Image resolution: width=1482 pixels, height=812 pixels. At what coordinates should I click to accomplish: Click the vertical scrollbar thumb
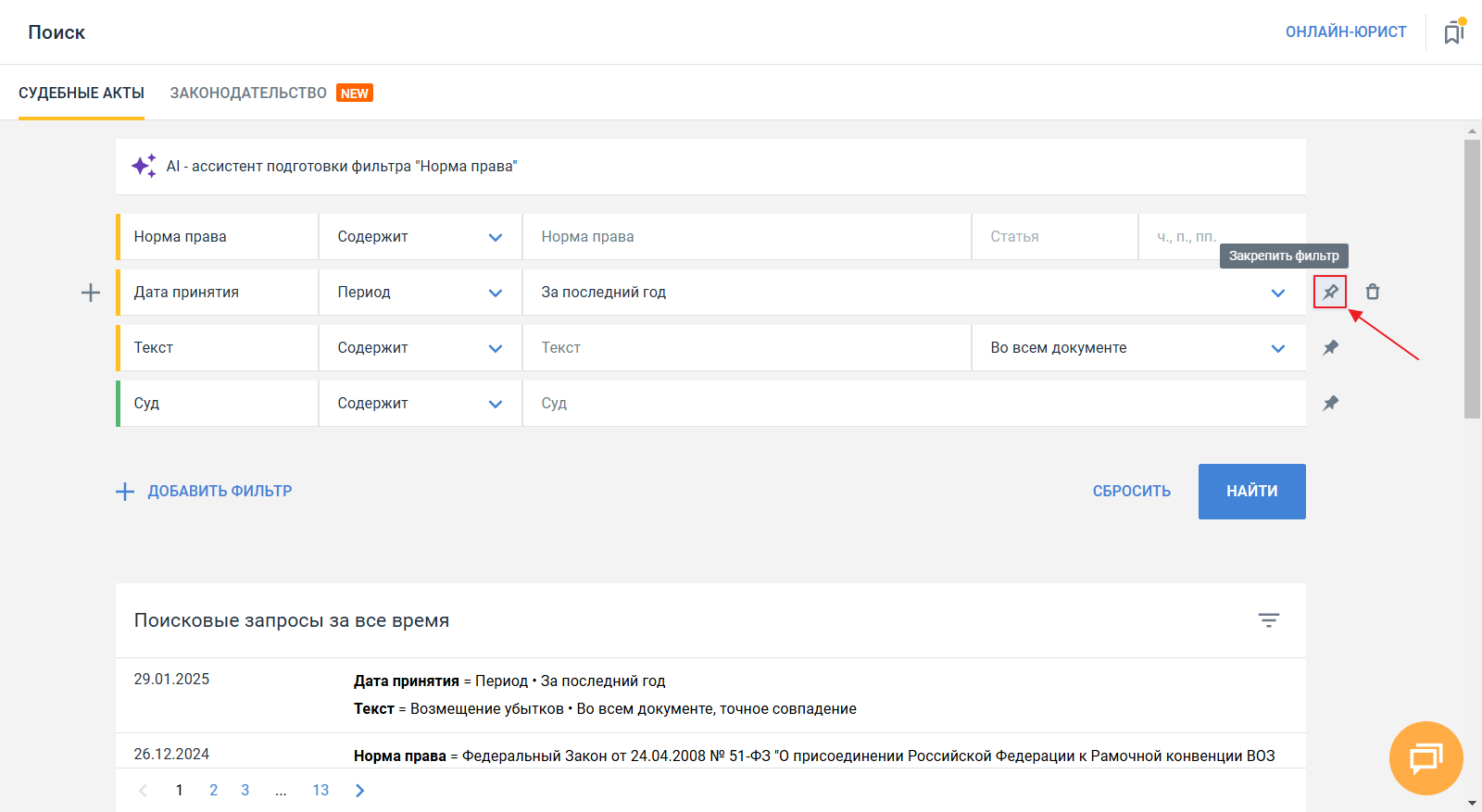tap(1472, 278)
